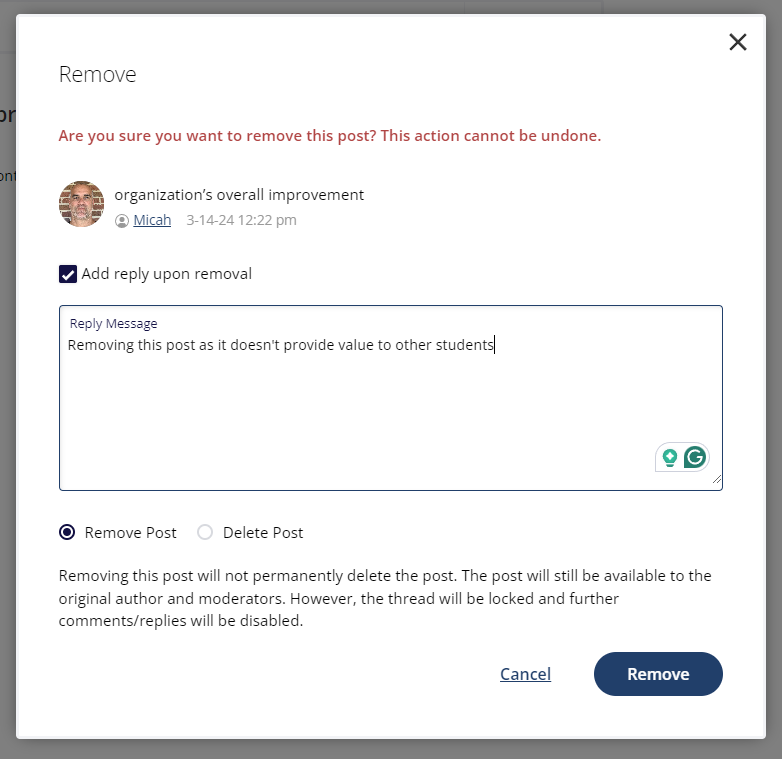Click the green Grammarly G icon
The height and width of the screenshot is (759, 782).
coord(695,457)
